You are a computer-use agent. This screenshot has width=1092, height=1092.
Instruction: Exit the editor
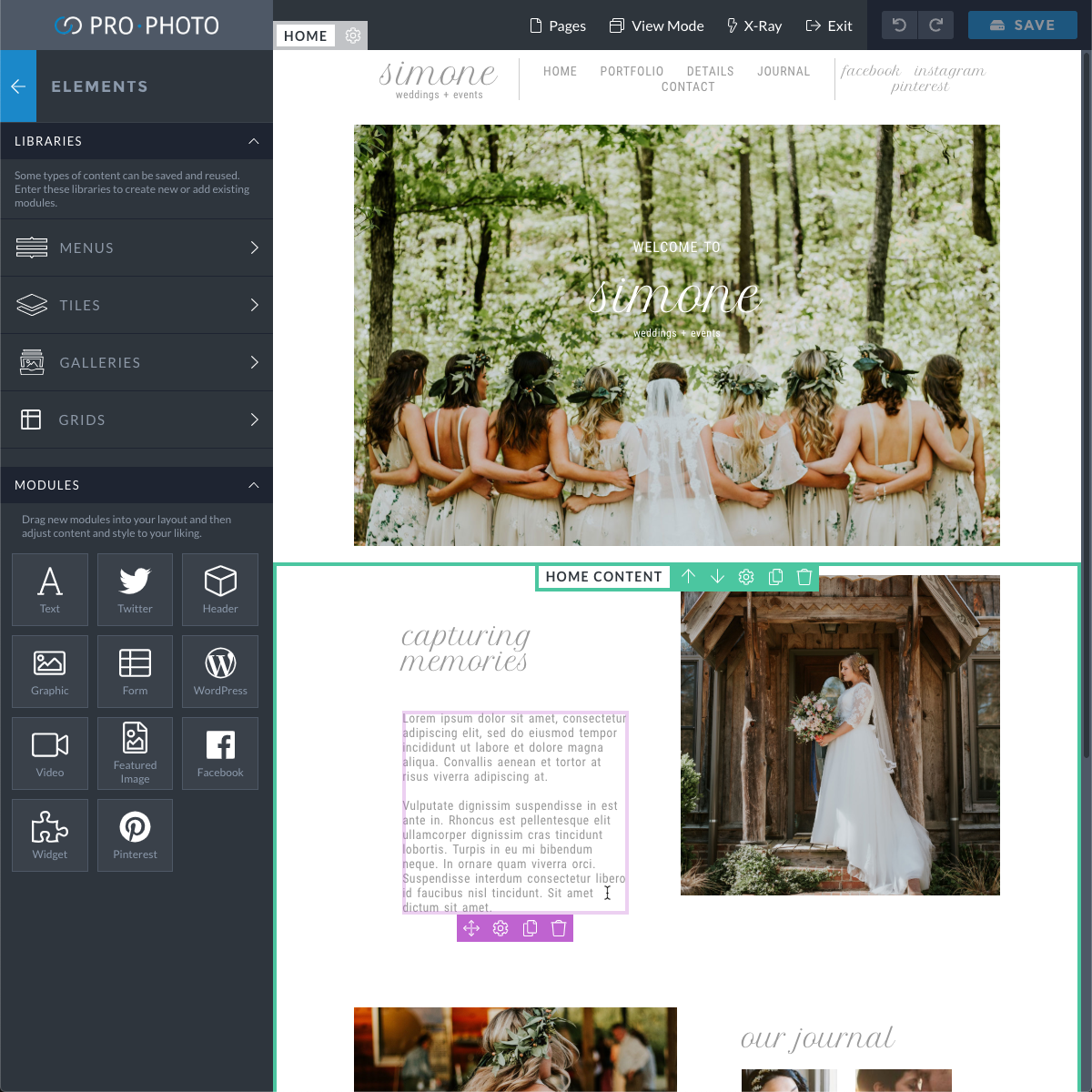pyautogui.click(x=828, y=25)
